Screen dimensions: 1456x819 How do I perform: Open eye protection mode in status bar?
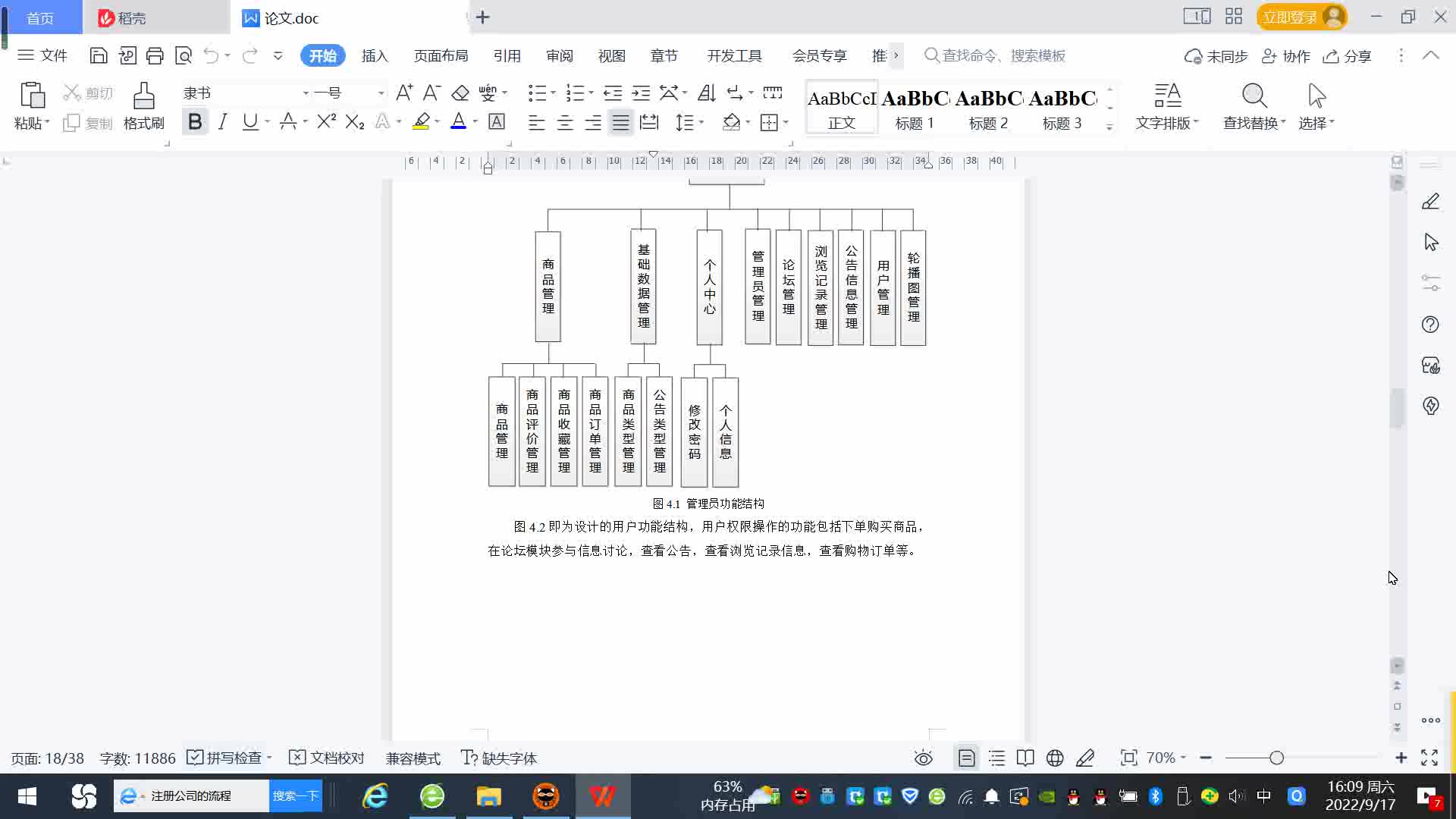(923, 758)
